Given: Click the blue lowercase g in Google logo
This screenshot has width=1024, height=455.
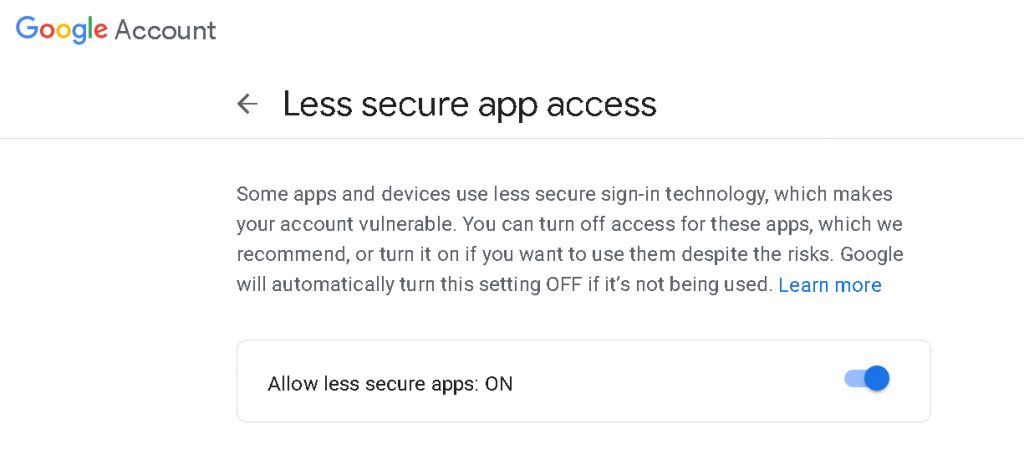Looking at the screenshot, I should [x=78, y=34].
